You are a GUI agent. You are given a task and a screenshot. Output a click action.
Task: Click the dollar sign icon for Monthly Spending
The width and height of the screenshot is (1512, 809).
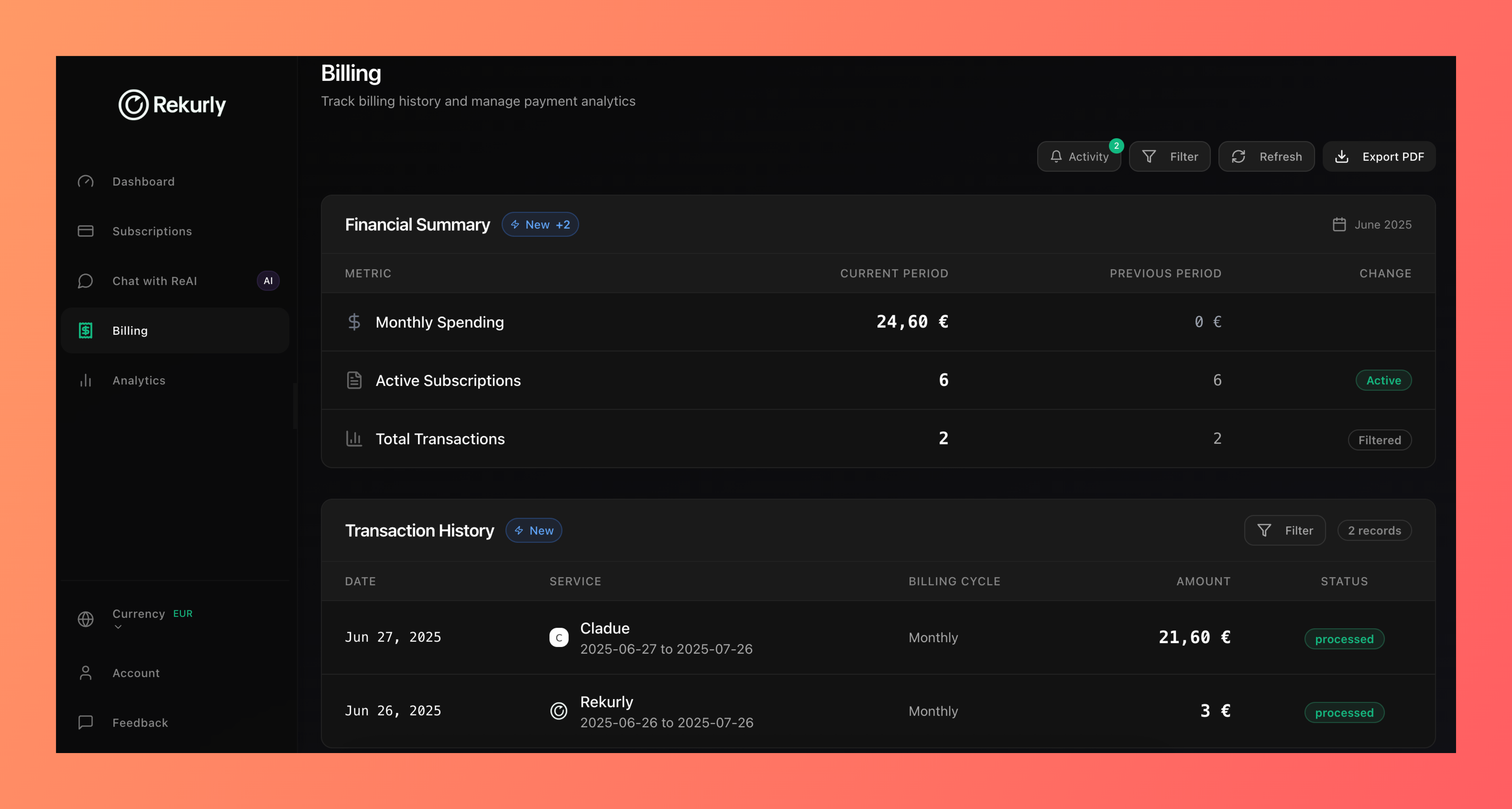click(354, 322)
